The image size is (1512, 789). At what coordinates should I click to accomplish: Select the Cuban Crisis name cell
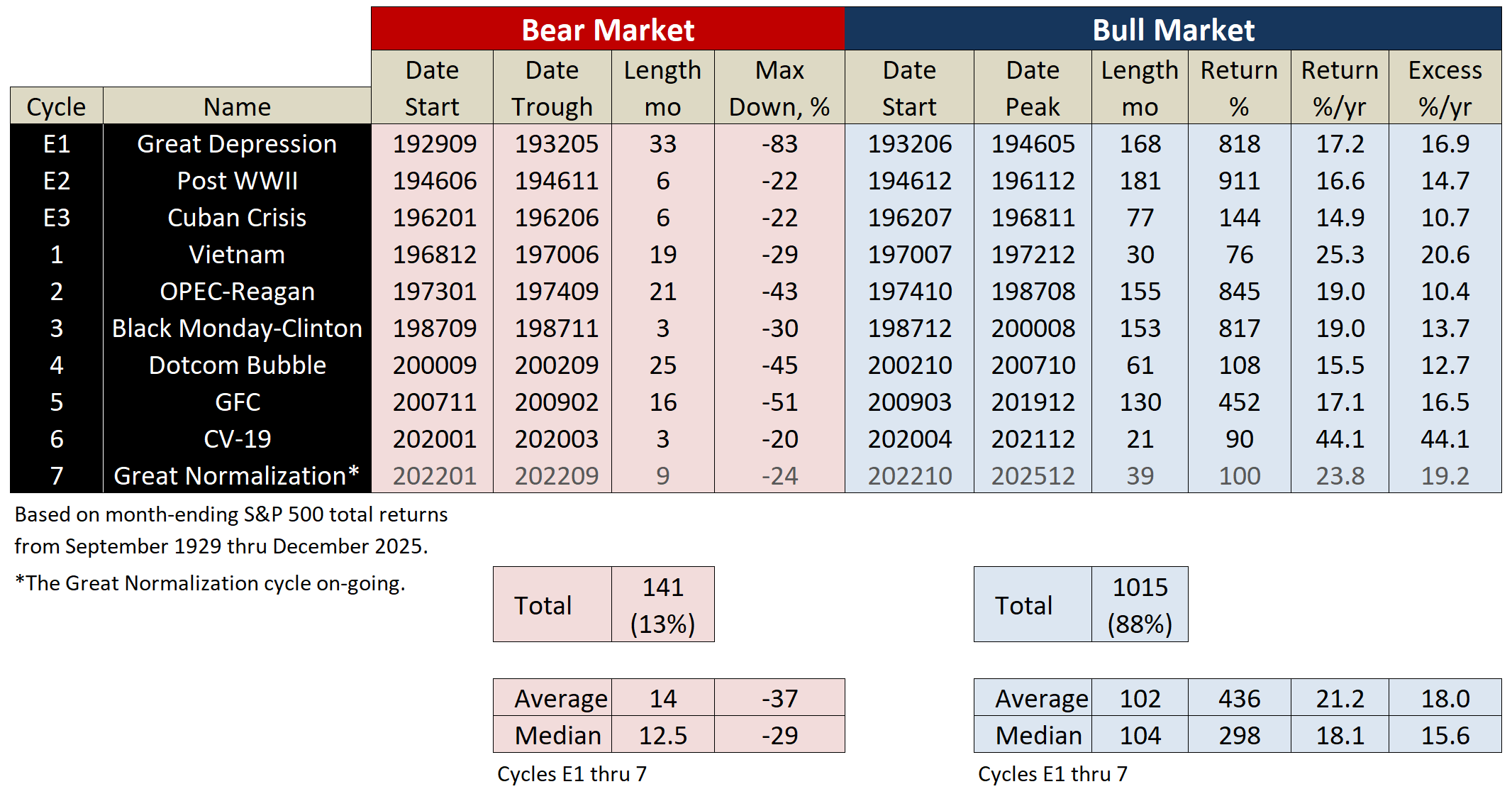tap(237, 217)
